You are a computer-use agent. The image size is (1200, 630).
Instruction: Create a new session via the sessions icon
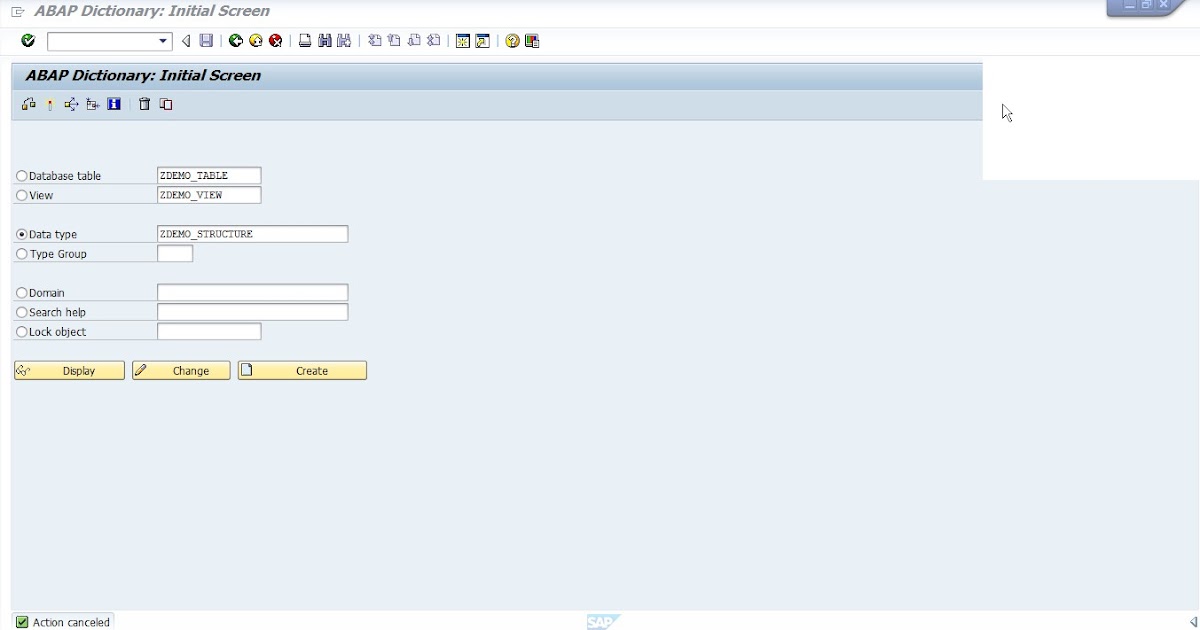pyautogui.click(x=463, y=41)
